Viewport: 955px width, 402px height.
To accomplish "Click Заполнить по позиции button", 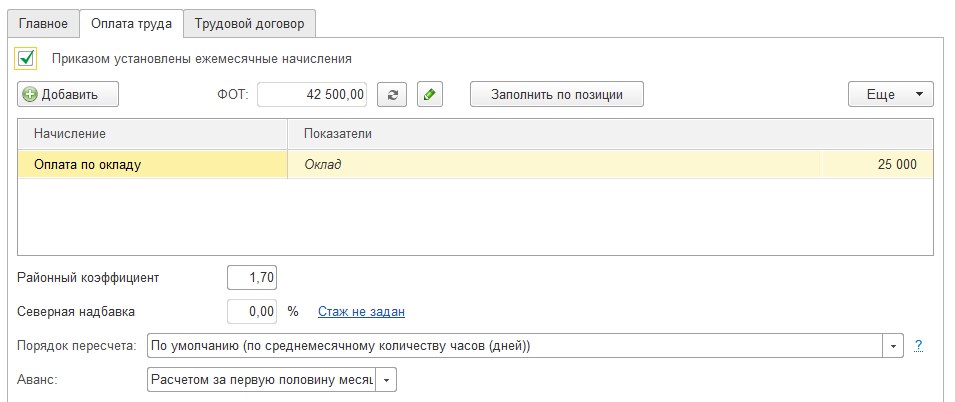I will [x=557, y=95].
